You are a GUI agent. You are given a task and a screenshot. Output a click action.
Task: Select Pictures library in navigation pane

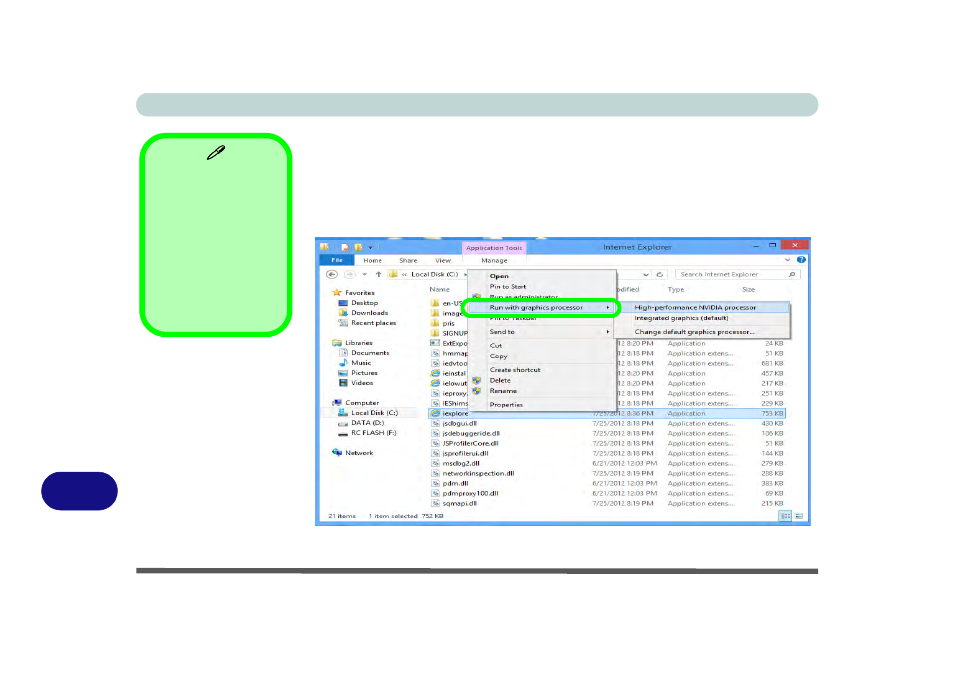[364, 373]
